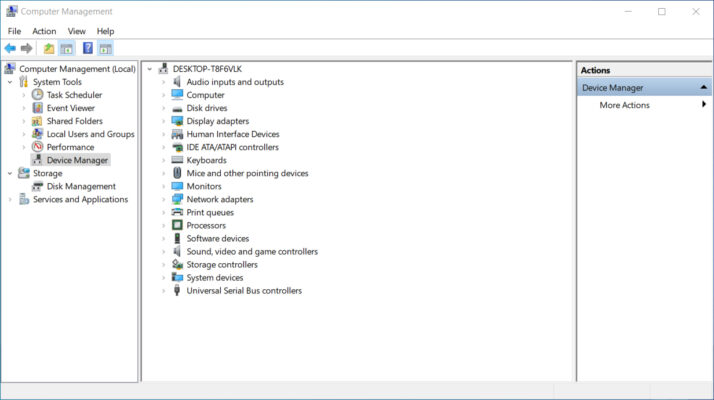714x400 pixels.
Task: Click the Storage controllers icon
Action: [177, 264]
